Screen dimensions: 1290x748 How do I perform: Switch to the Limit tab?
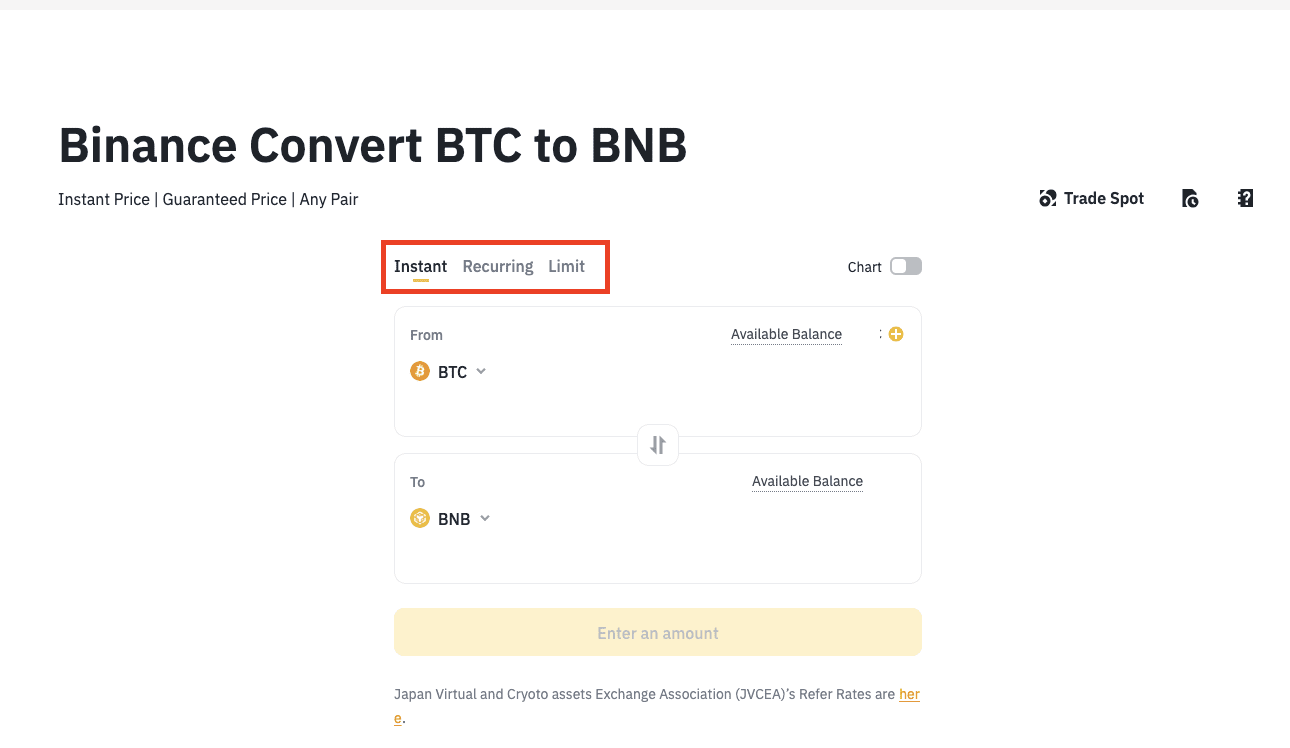[x=566, y=266]
